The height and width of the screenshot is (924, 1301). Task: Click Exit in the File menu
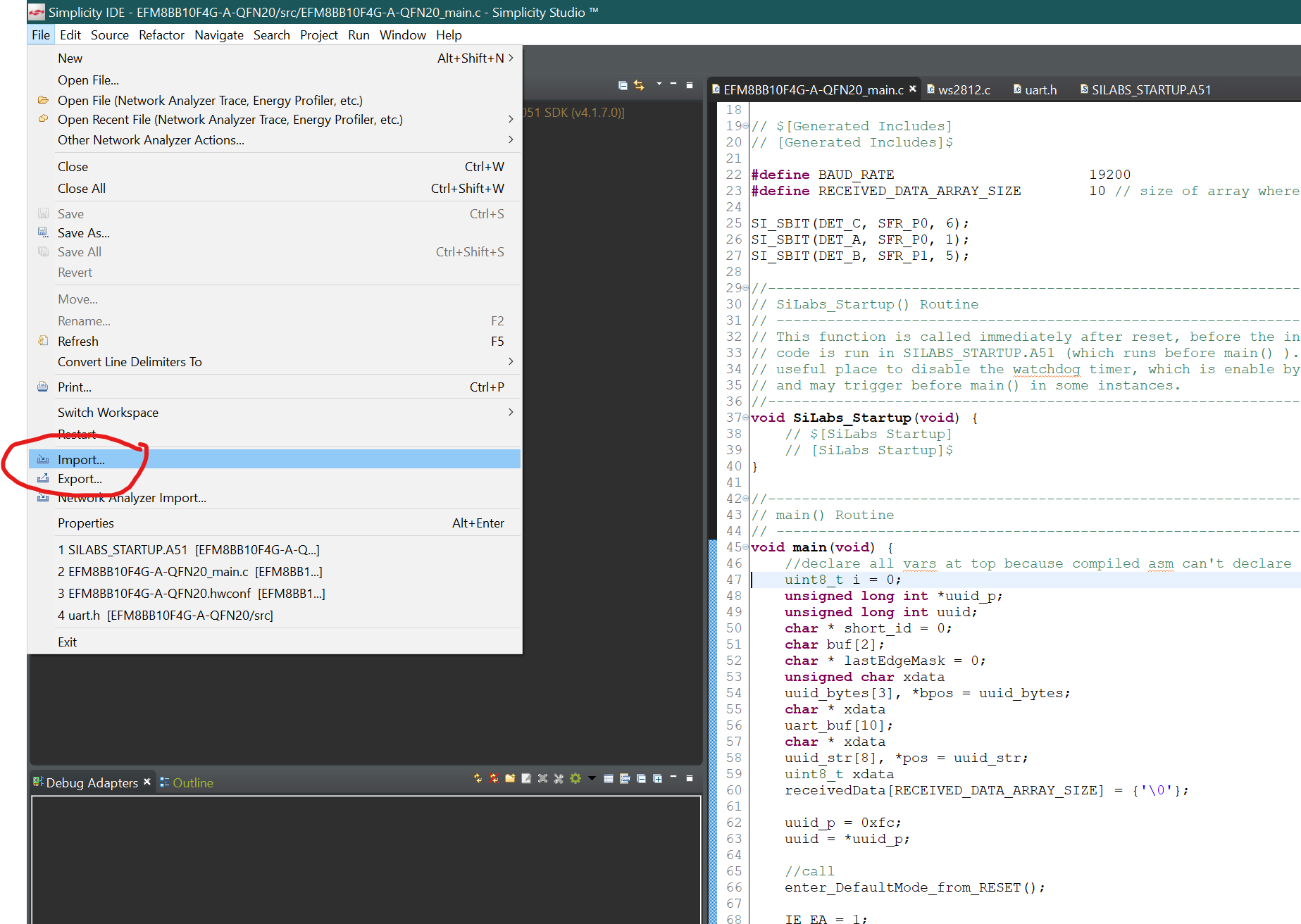(67, 642)
